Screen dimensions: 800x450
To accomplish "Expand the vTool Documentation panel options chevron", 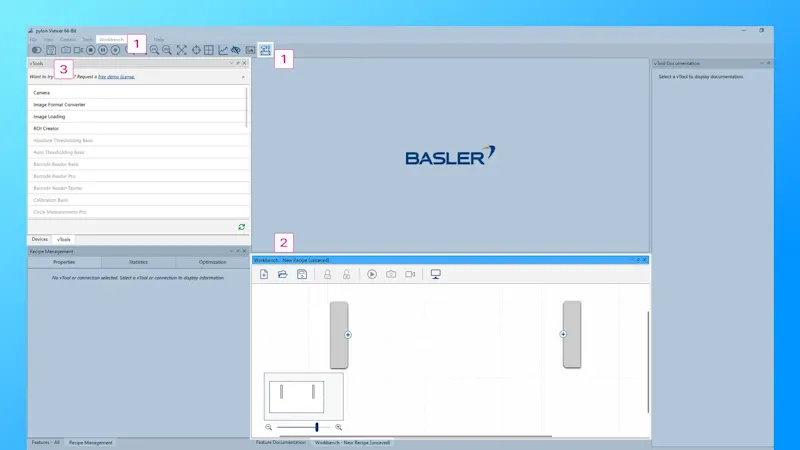I will [762, 63].
